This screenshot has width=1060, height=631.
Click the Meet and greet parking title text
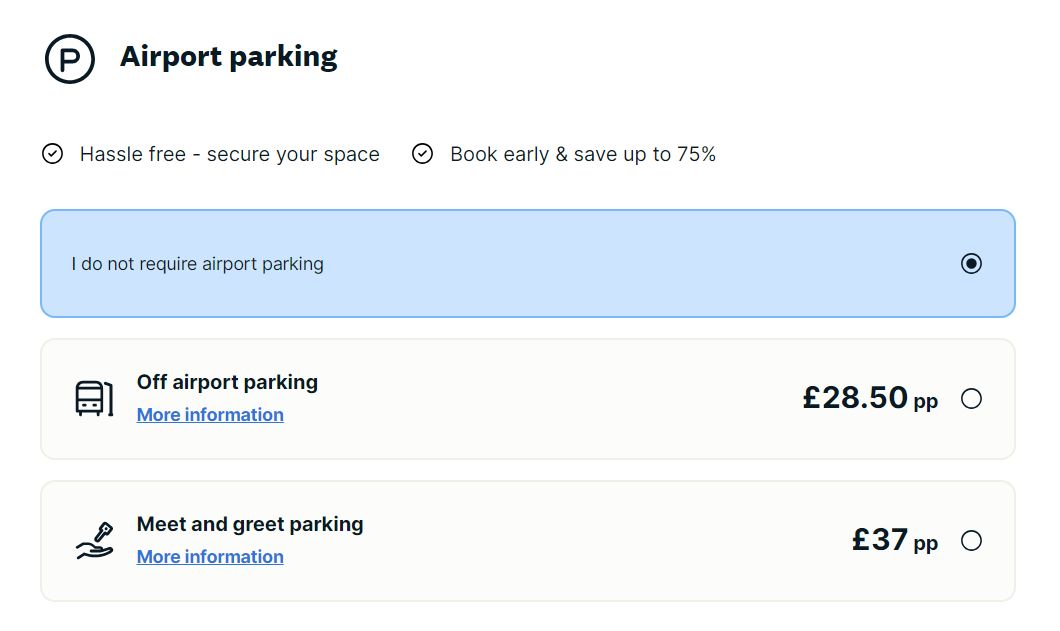tap(250, 523)
